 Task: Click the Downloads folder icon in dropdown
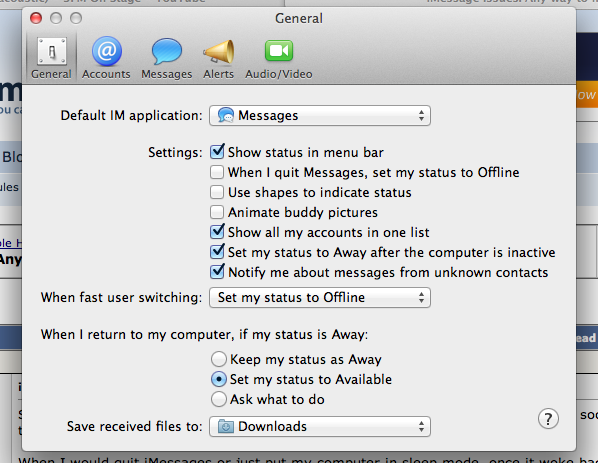click(x=225, y=426)
